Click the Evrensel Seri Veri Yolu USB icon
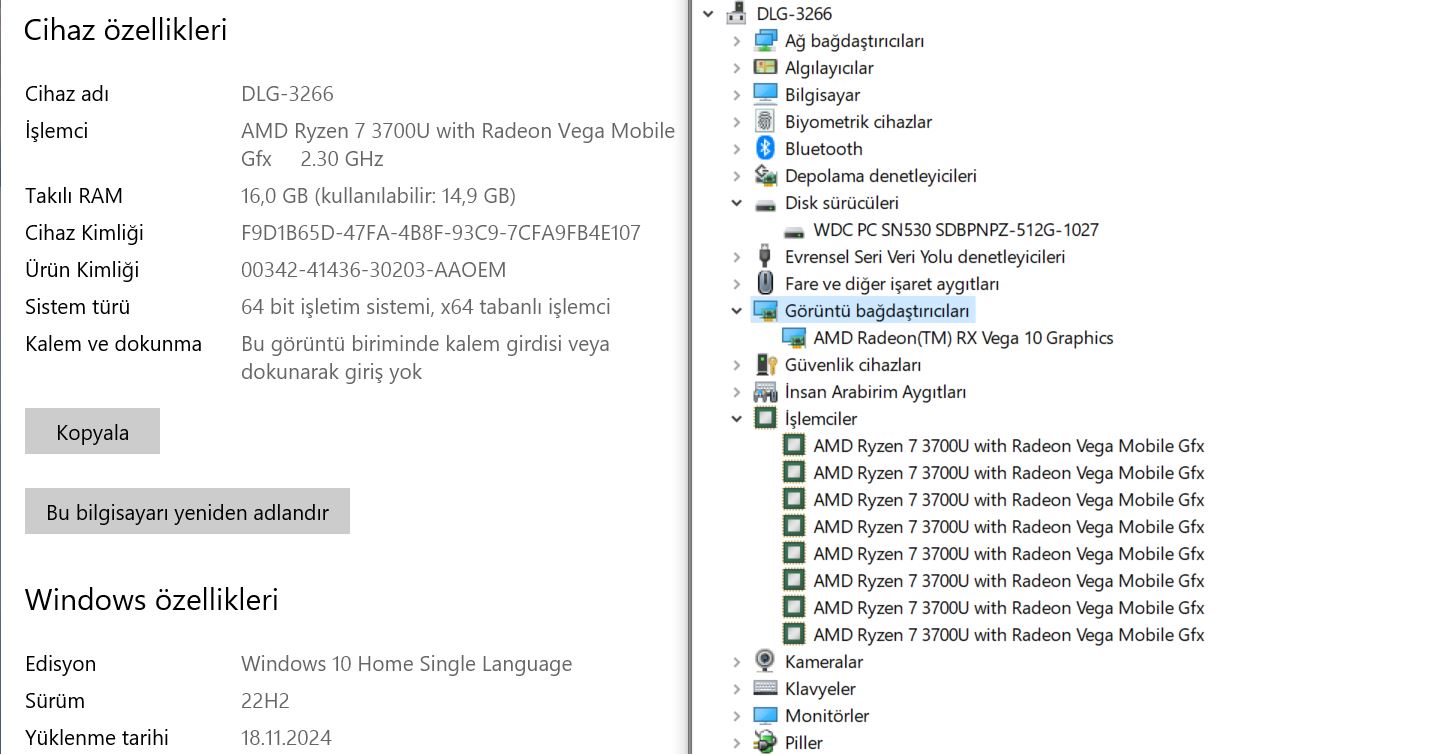This screenshot has height=754, width=1430. click(x=765, y=256)
